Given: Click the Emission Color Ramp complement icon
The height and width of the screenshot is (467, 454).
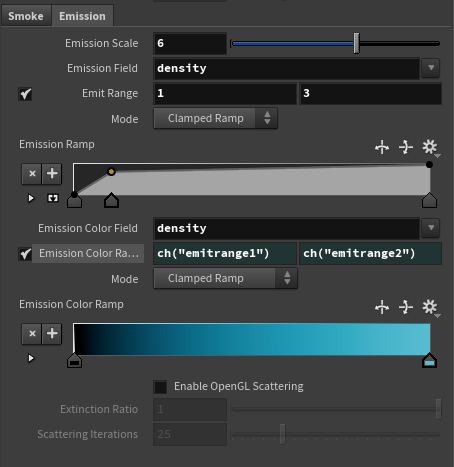Looking at the screenshot, I should (x=406, y=307).
